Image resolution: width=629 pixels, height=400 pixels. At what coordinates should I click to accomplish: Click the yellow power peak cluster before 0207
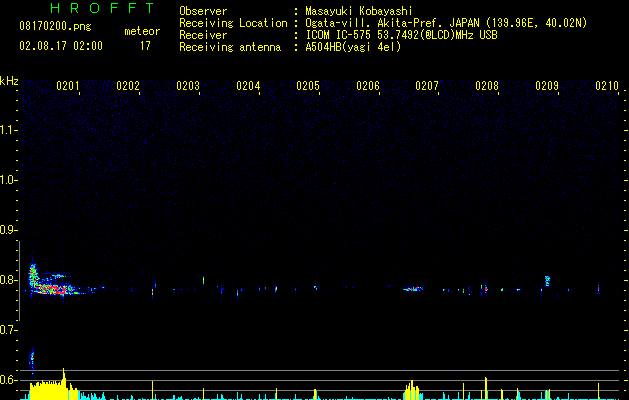pos(412,390)
